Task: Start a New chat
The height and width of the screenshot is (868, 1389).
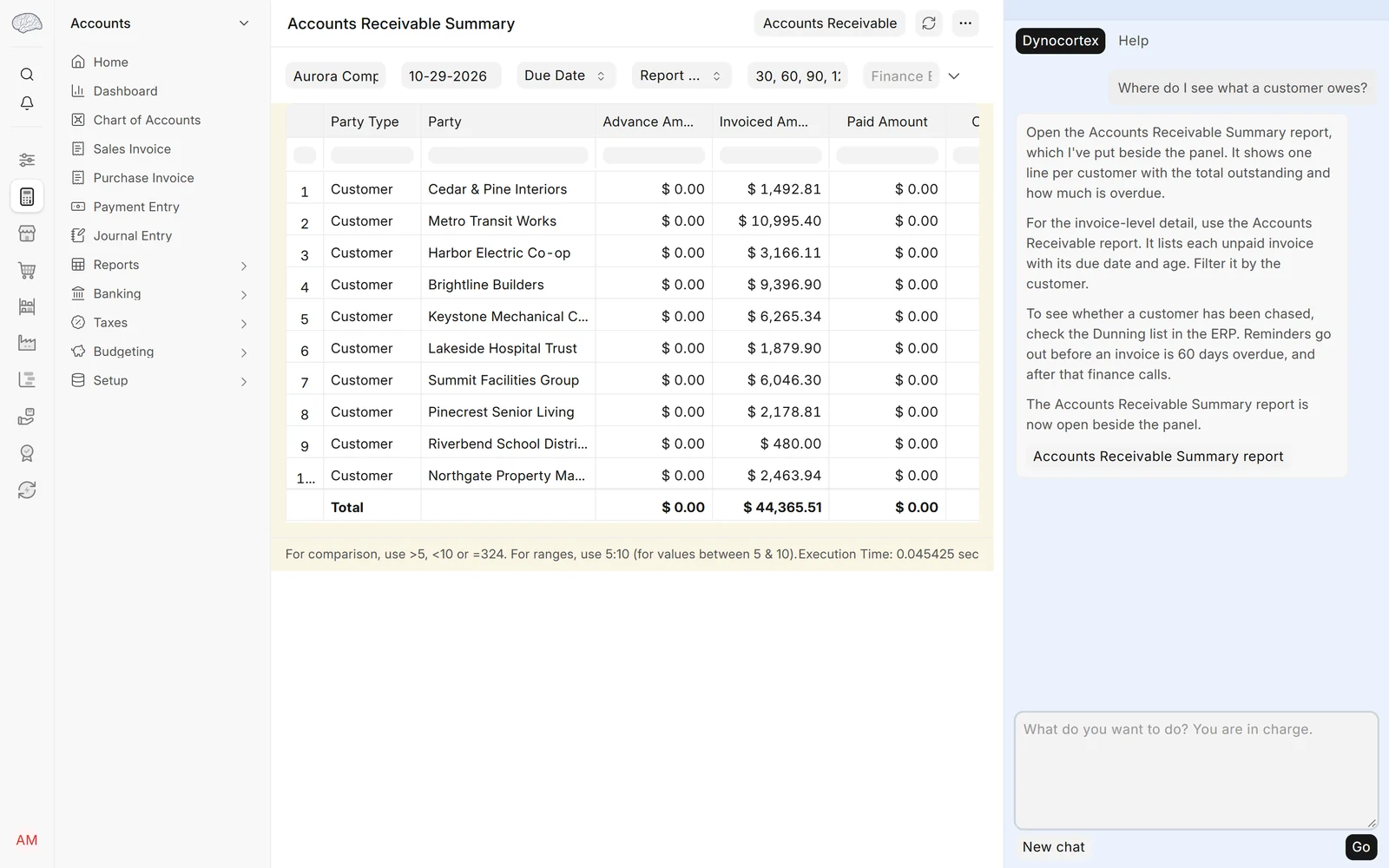Action: [1053, 847]
